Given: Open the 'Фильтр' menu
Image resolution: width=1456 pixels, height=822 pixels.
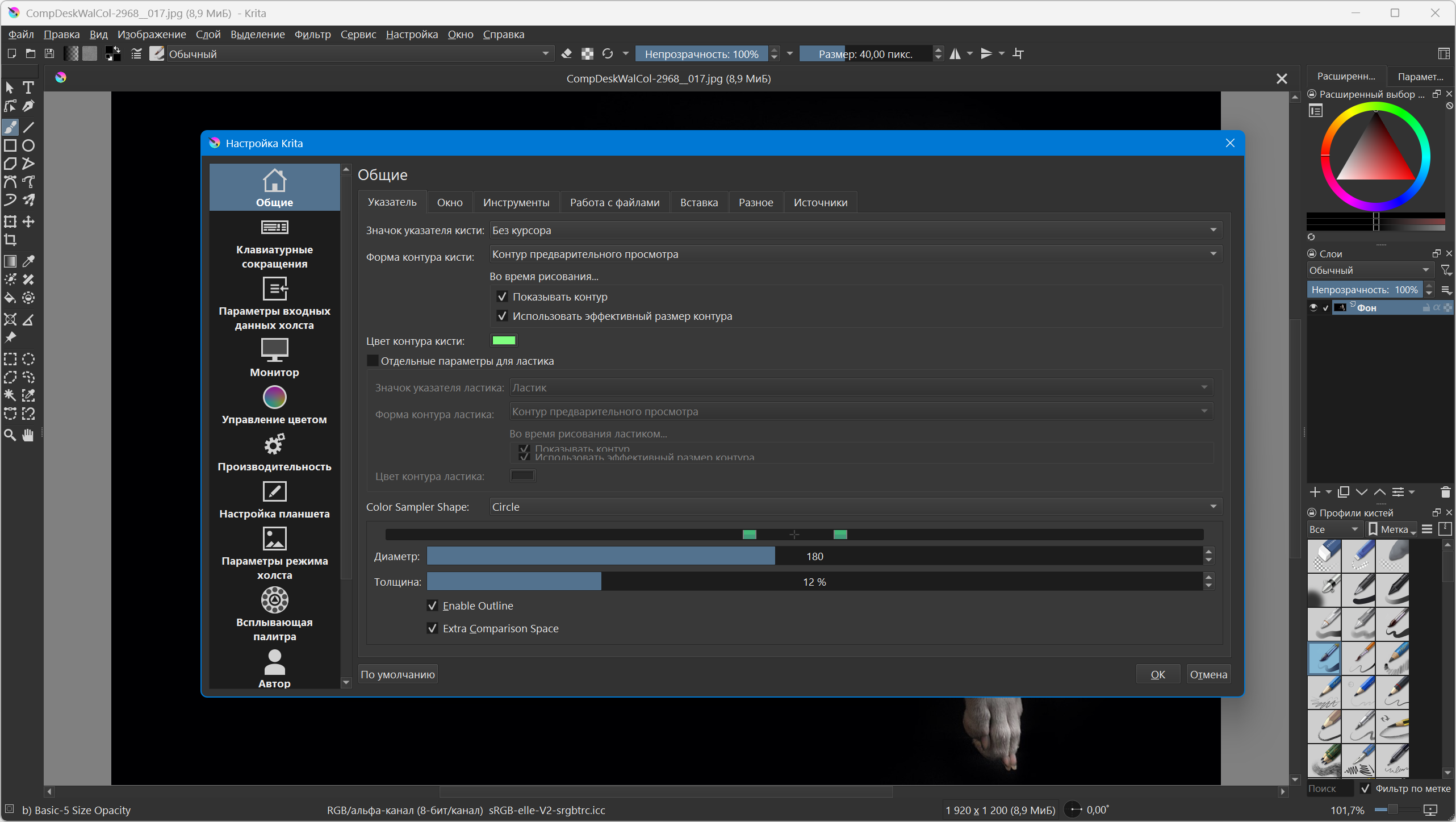Looking at the screenshot, I should 312,35.
